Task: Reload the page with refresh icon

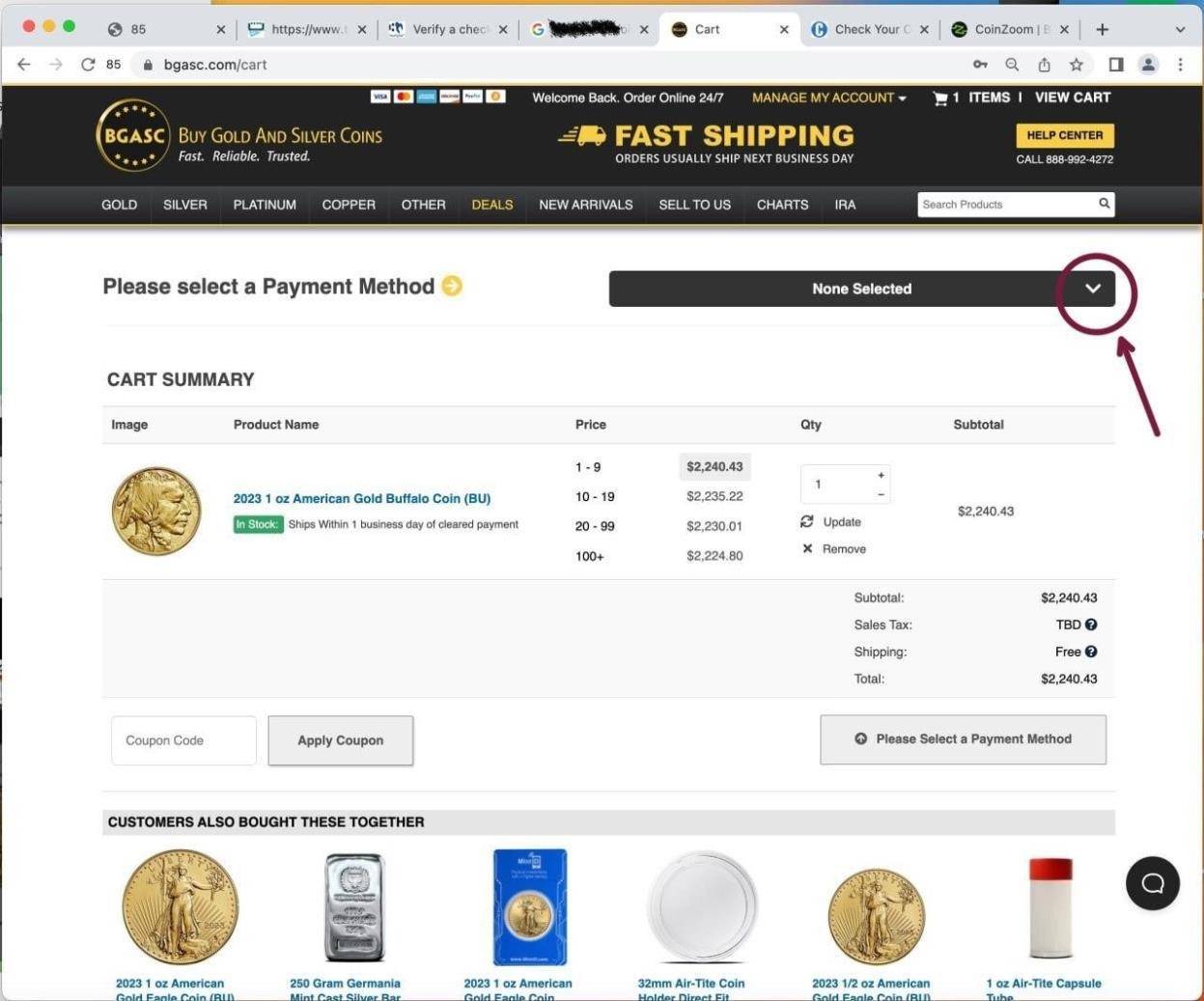Action: pos(88,65)
